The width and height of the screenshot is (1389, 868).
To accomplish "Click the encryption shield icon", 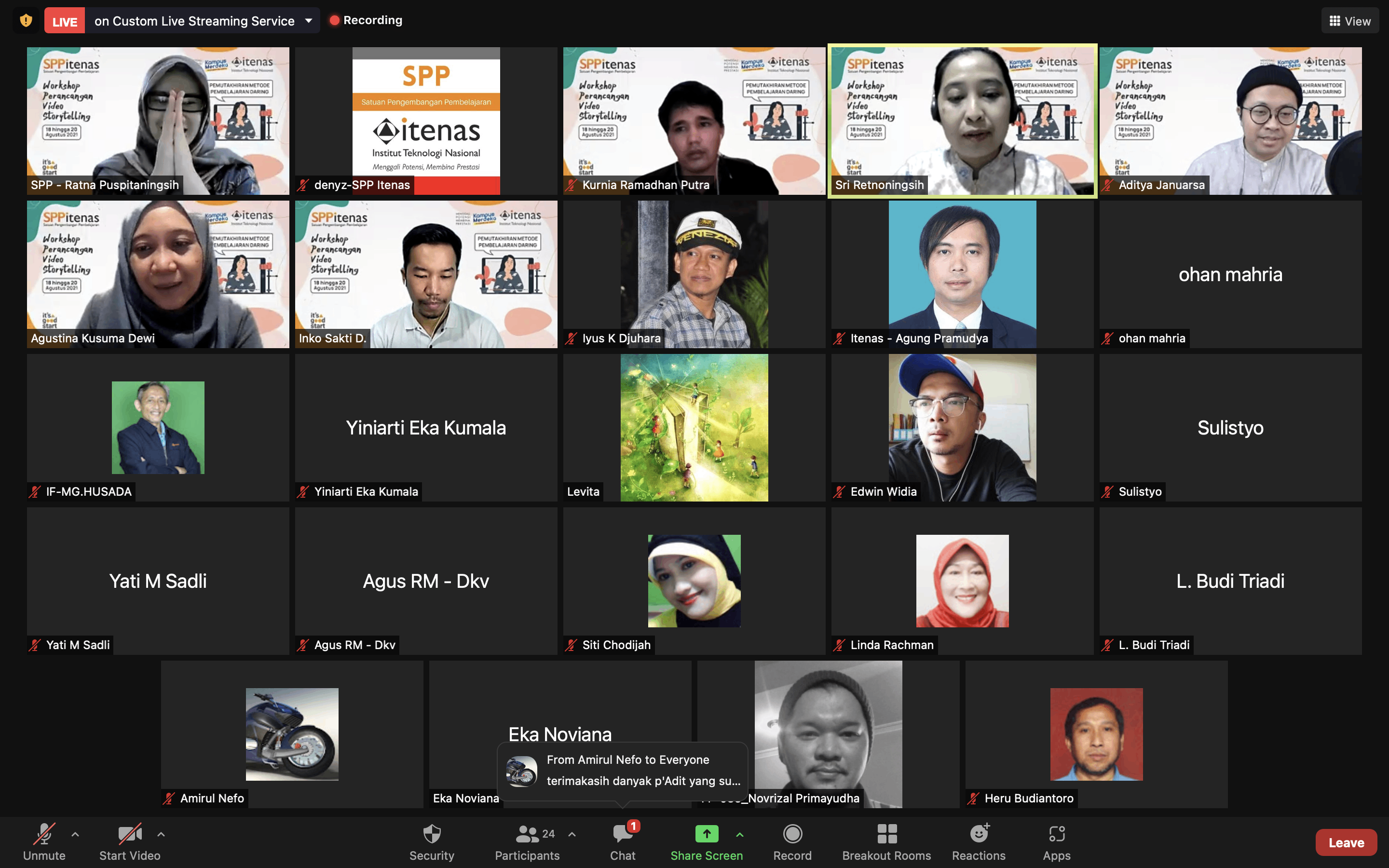I will 26,21.
